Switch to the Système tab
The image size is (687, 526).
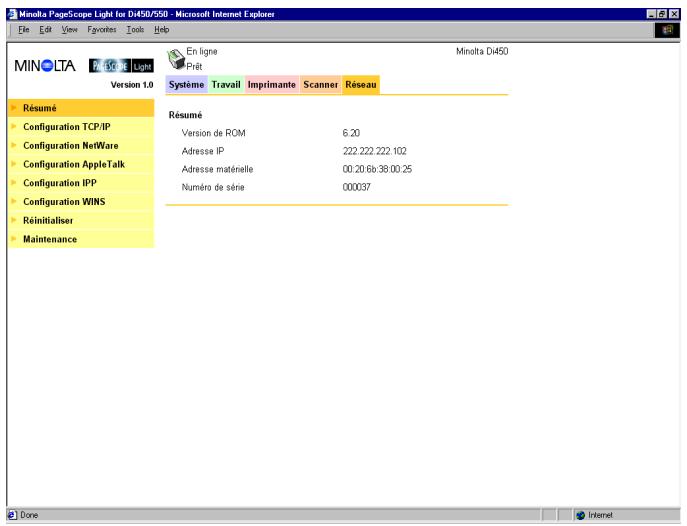tap(187, 85)
